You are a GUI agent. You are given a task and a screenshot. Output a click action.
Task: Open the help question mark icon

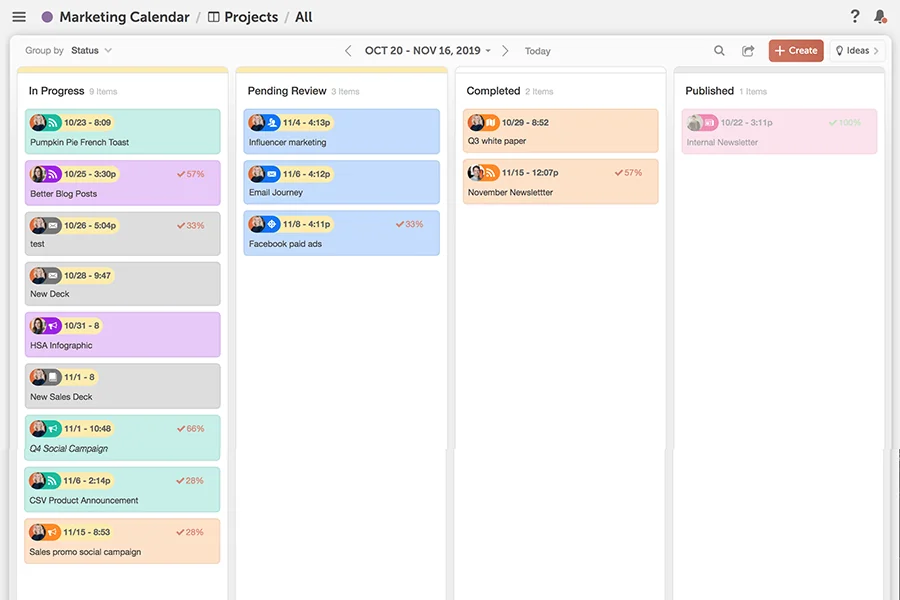coord(854,16)
